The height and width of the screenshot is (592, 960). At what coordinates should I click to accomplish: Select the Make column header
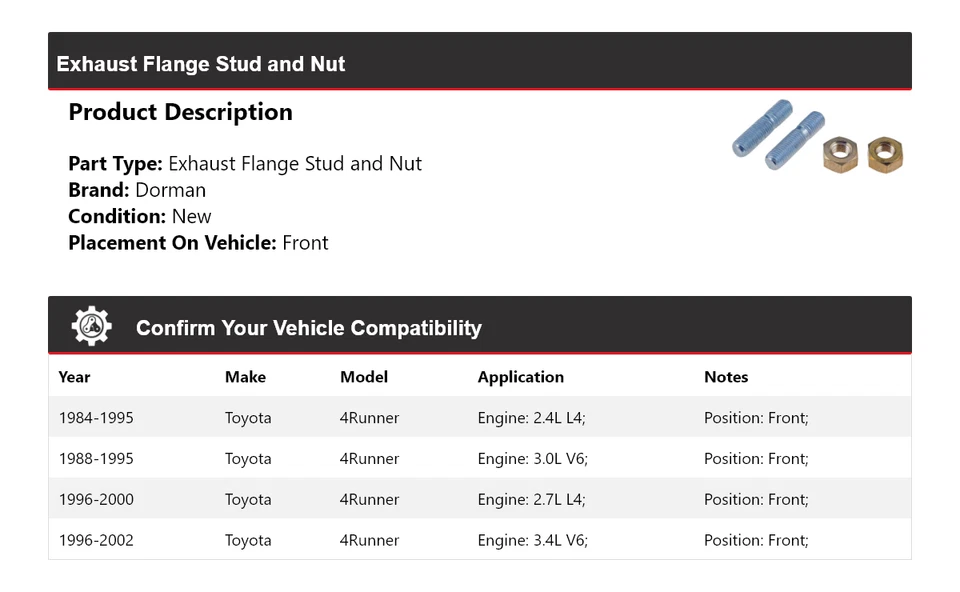coord(245,377)
